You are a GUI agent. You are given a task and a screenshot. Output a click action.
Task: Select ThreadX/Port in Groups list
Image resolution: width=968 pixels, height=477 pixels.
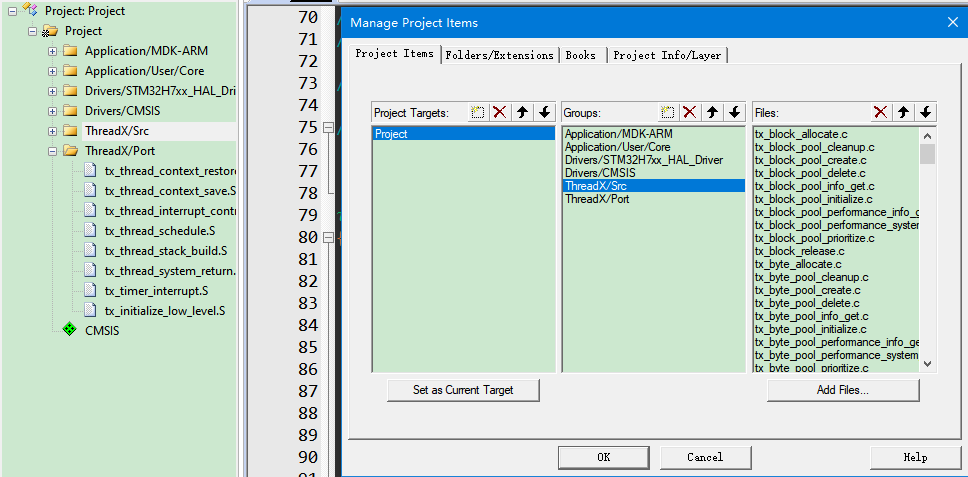coord(653,199)
